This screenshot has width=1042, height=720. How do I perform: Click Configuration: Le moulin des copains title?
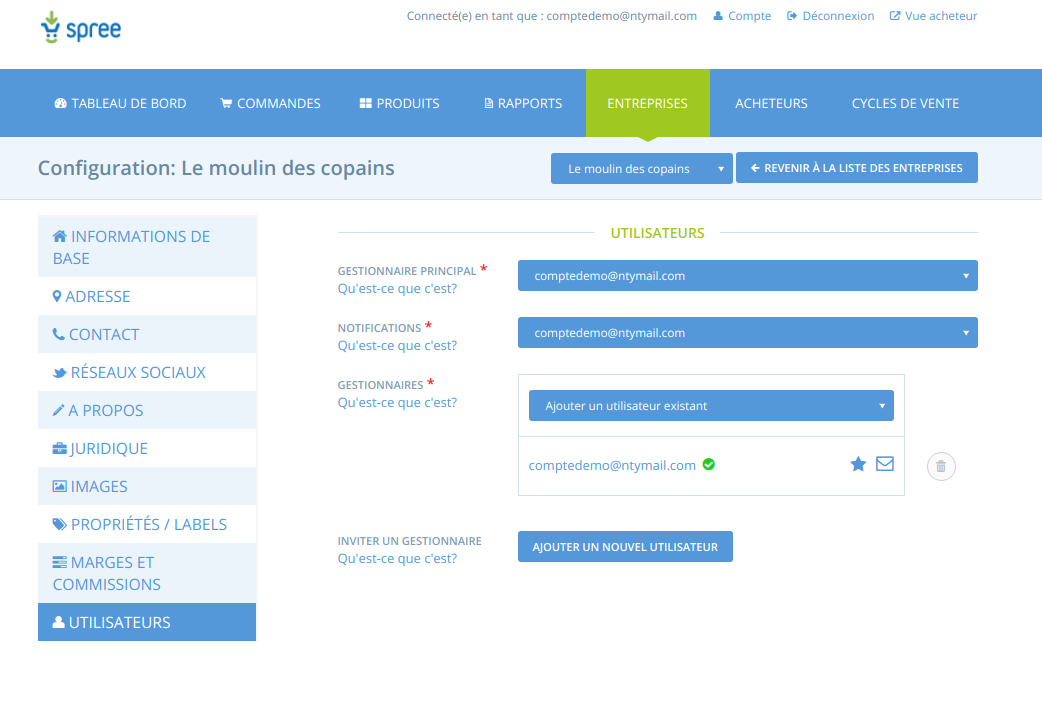[216, 168]
